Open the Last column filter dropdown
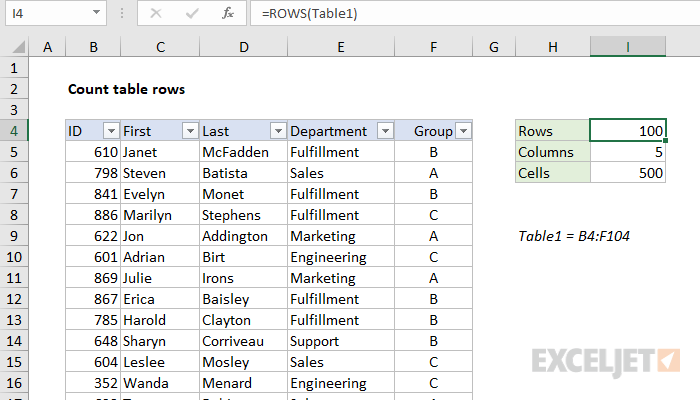The width and height of the screenshot is (700, 400). pyautogui.click(x=276, y=131)
